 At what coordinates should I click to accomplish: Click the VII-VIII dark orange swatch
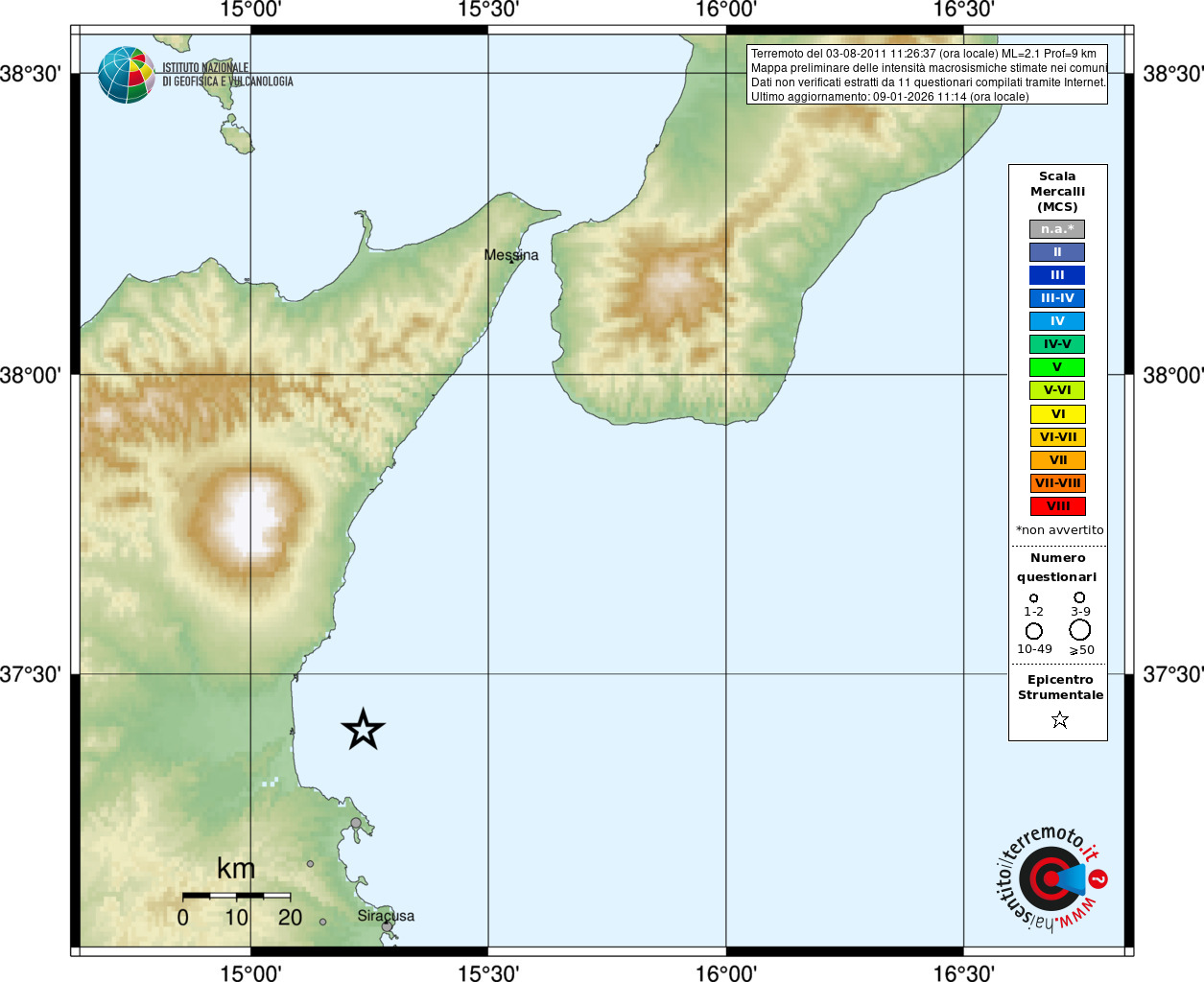[x=1057, y=483]
